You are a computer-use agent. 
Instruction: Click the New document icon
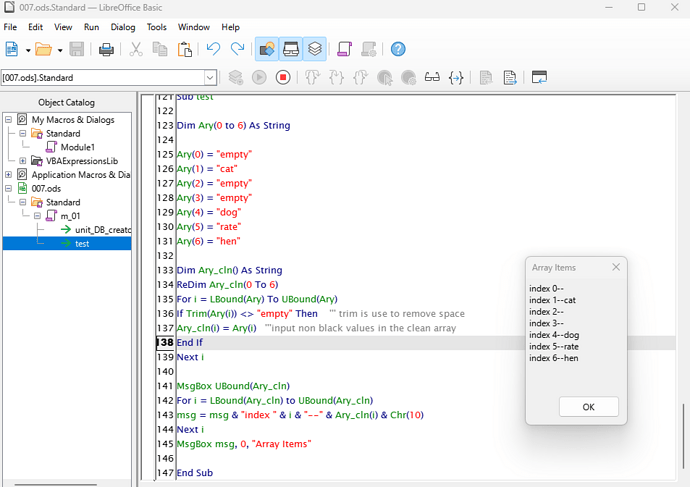pyautogui.click(x=12, y=49)
